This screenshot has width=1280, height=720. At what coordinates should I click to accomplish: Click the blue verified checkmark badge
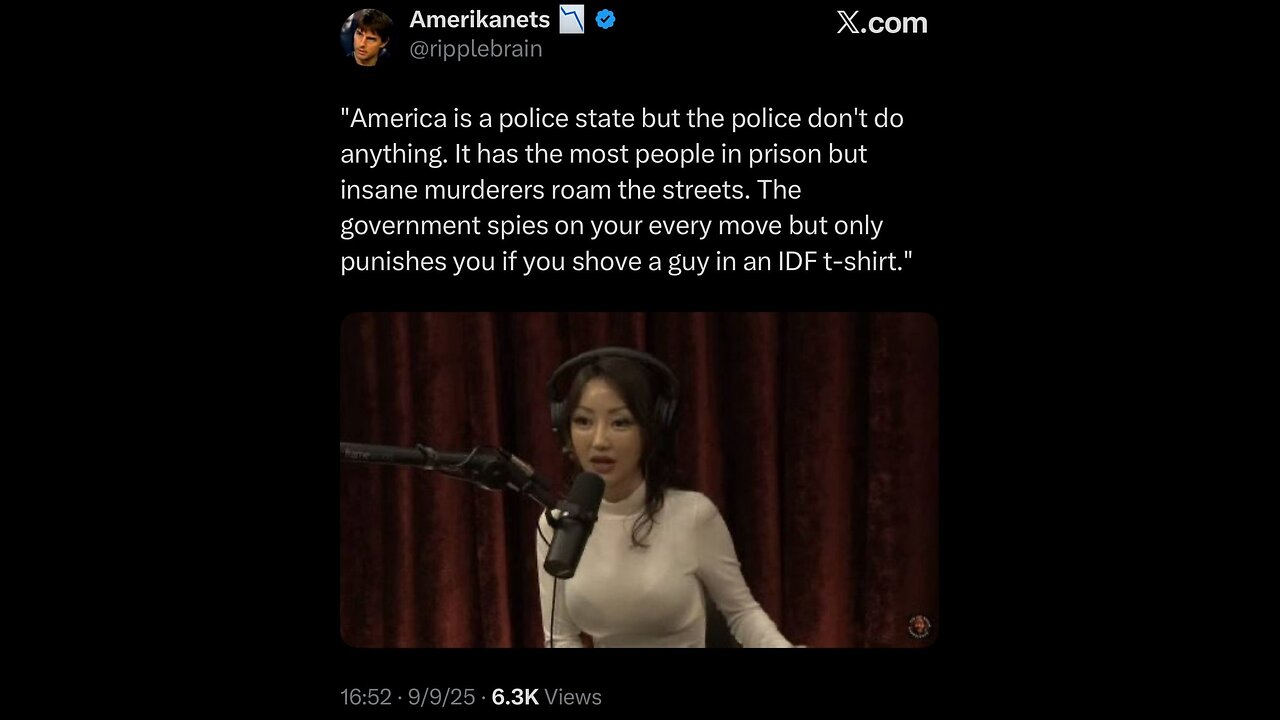pyautogui.click(x=605, y=19)
